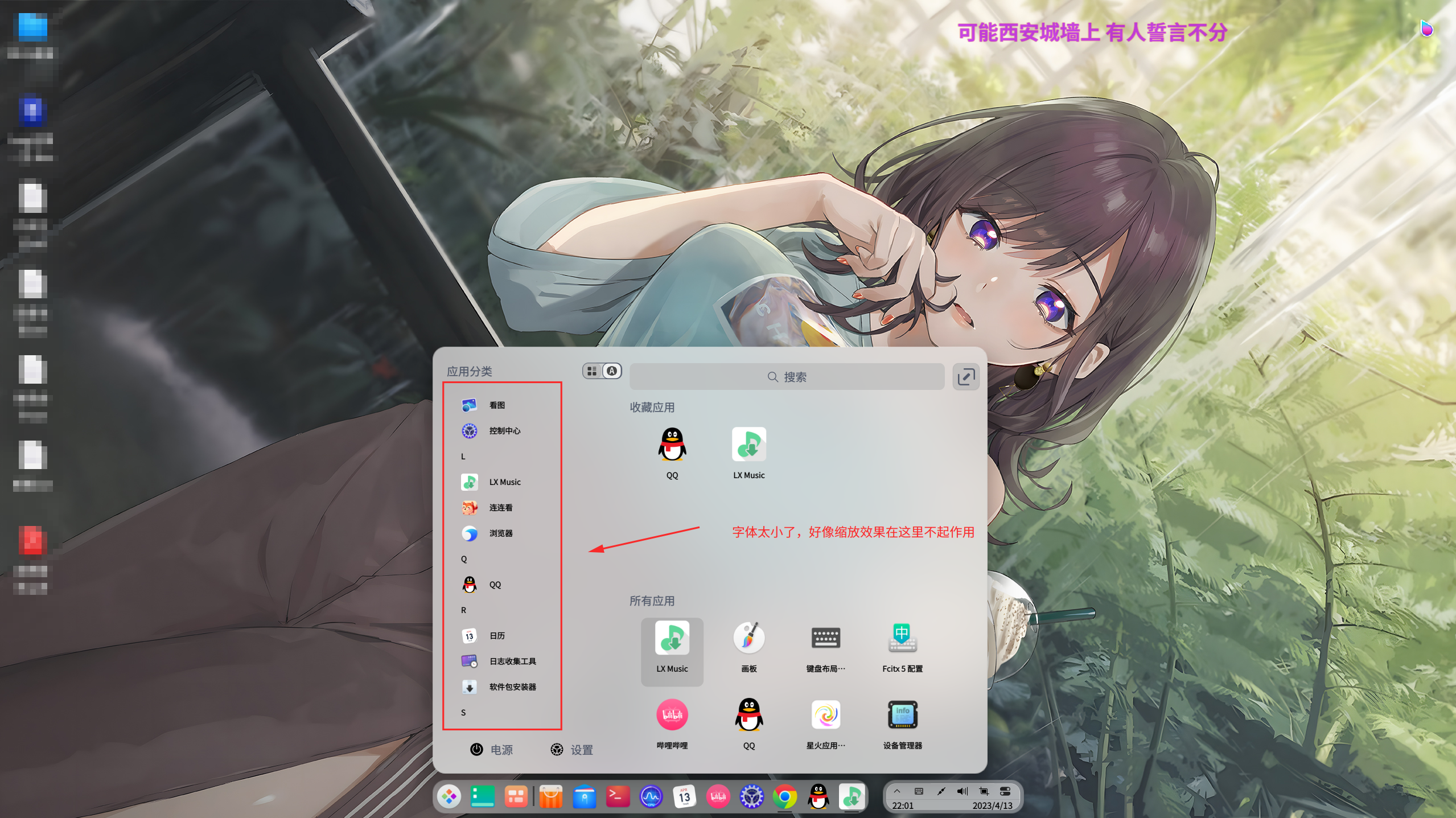
Task: Mute system volume in the tray
Action: [x=962, y=791]
